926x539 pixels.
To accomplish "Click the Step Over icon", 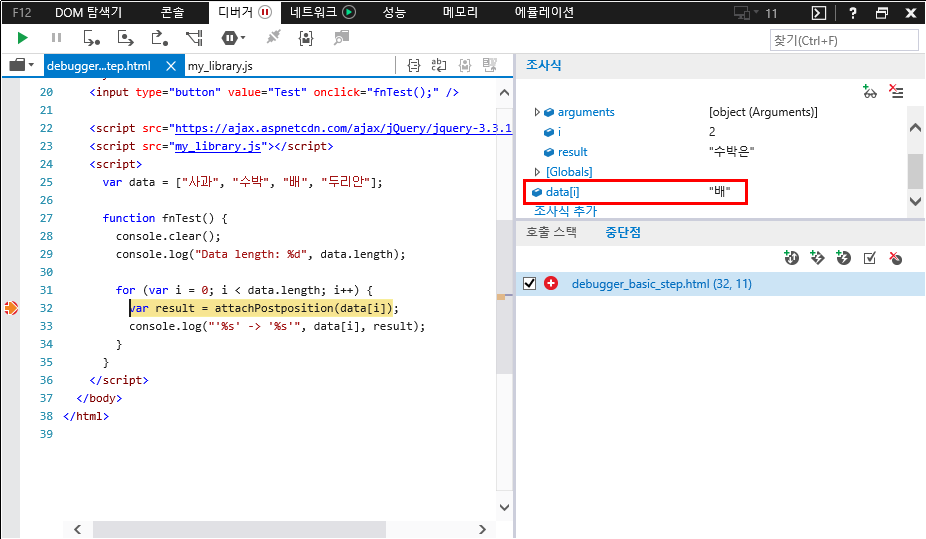I will point(126,38).
